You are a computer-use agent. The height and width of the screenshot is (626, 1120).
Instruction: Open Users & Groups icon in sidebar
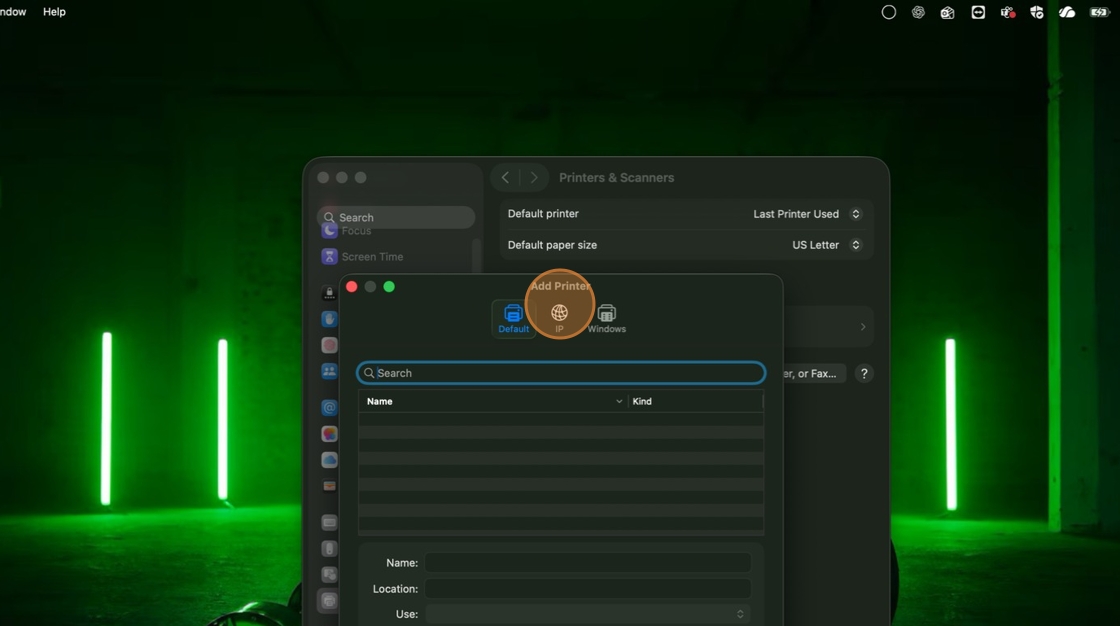(329, 372)
